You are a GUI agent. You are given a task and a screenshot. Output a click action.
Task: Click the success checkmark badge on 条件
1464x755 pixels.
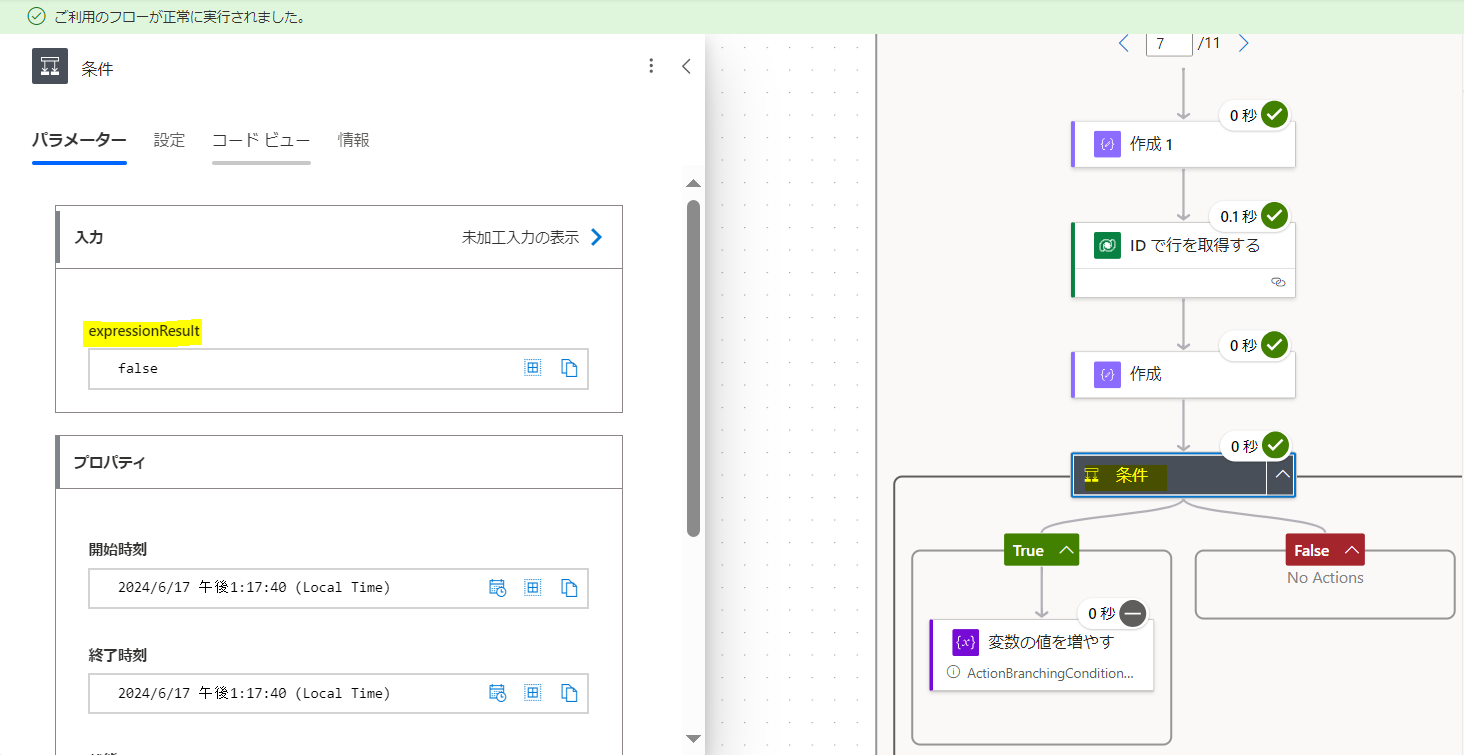click(x=1274, y=445)
